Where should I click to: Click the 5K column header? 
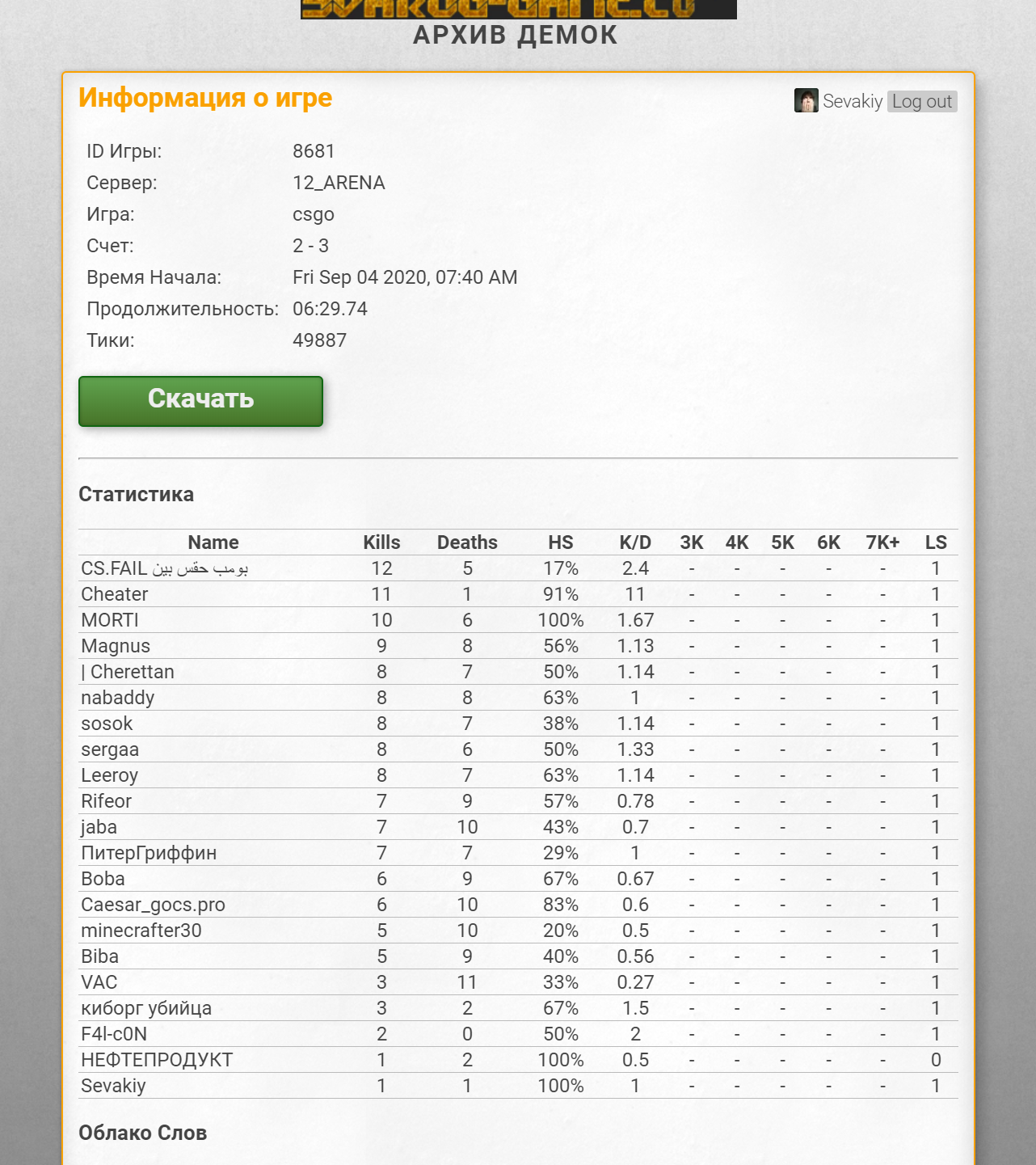(782, 542)
